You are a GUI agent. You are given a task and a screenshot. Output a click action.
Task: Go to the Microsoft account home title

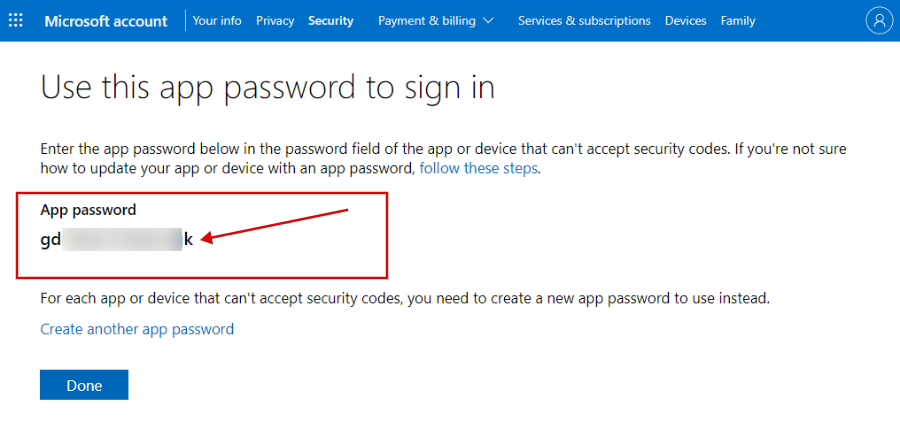(x=106, y=21)
